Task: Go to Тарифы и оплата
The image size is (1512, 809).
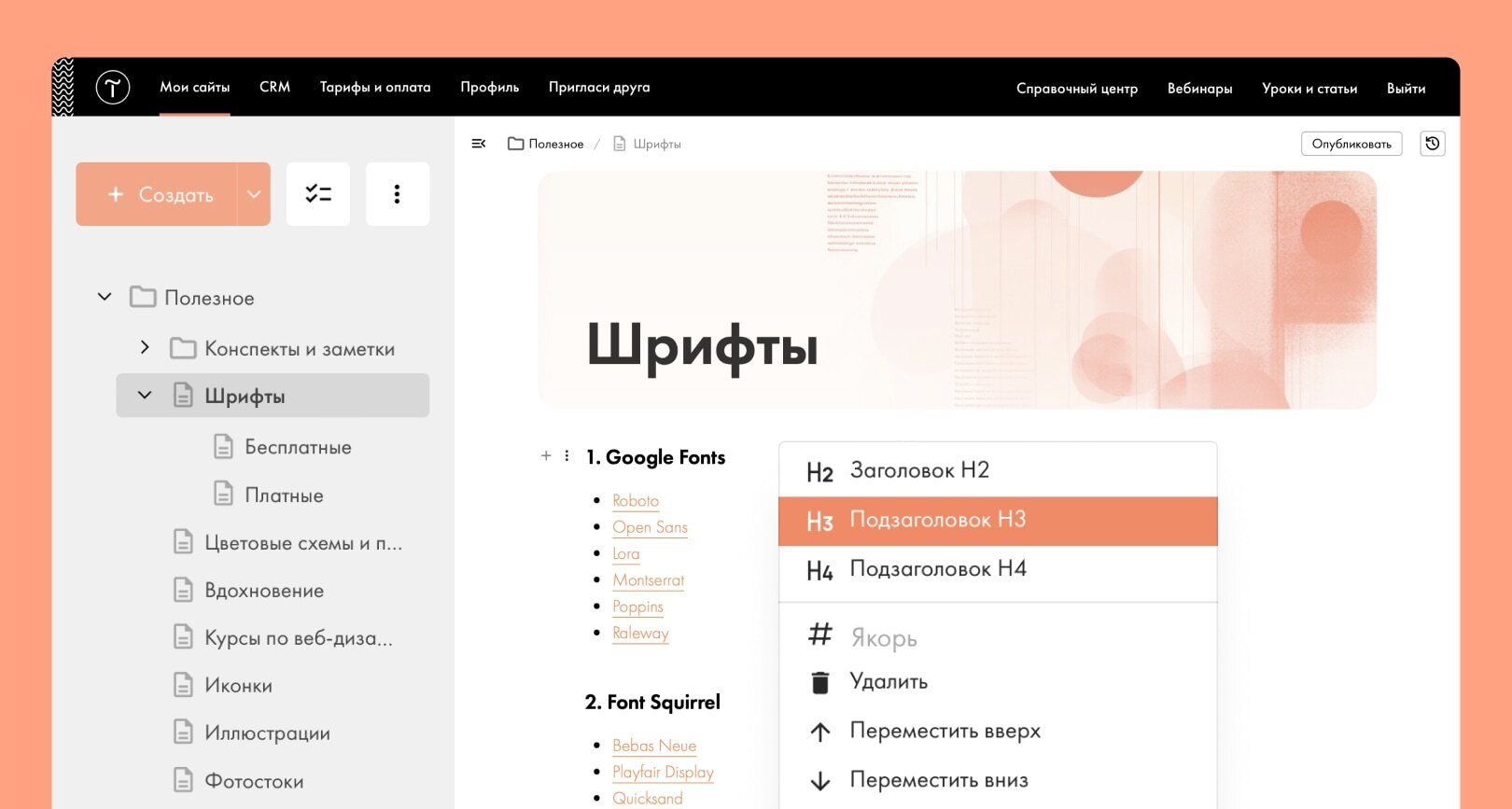Action: tap(375, 87)
